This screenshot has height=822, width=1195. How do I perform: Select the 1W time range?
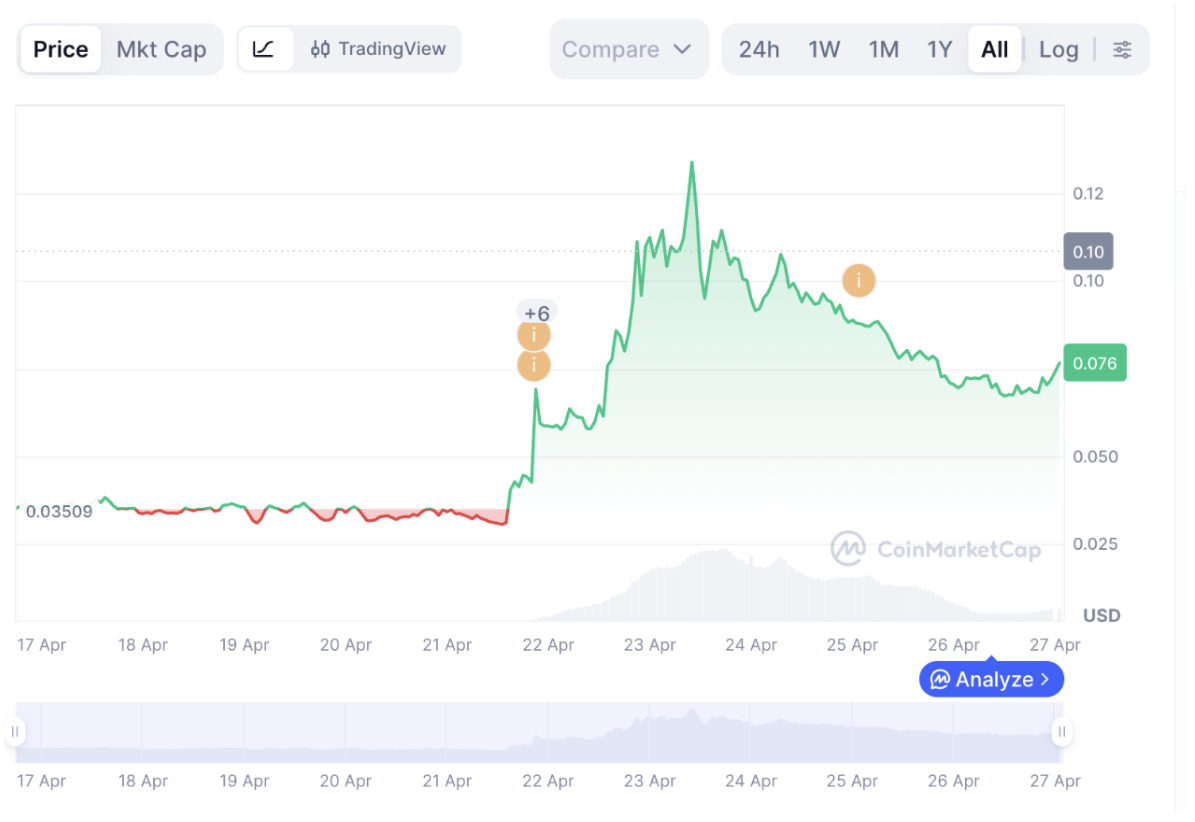pyautogui.click(x=824, y=50)
